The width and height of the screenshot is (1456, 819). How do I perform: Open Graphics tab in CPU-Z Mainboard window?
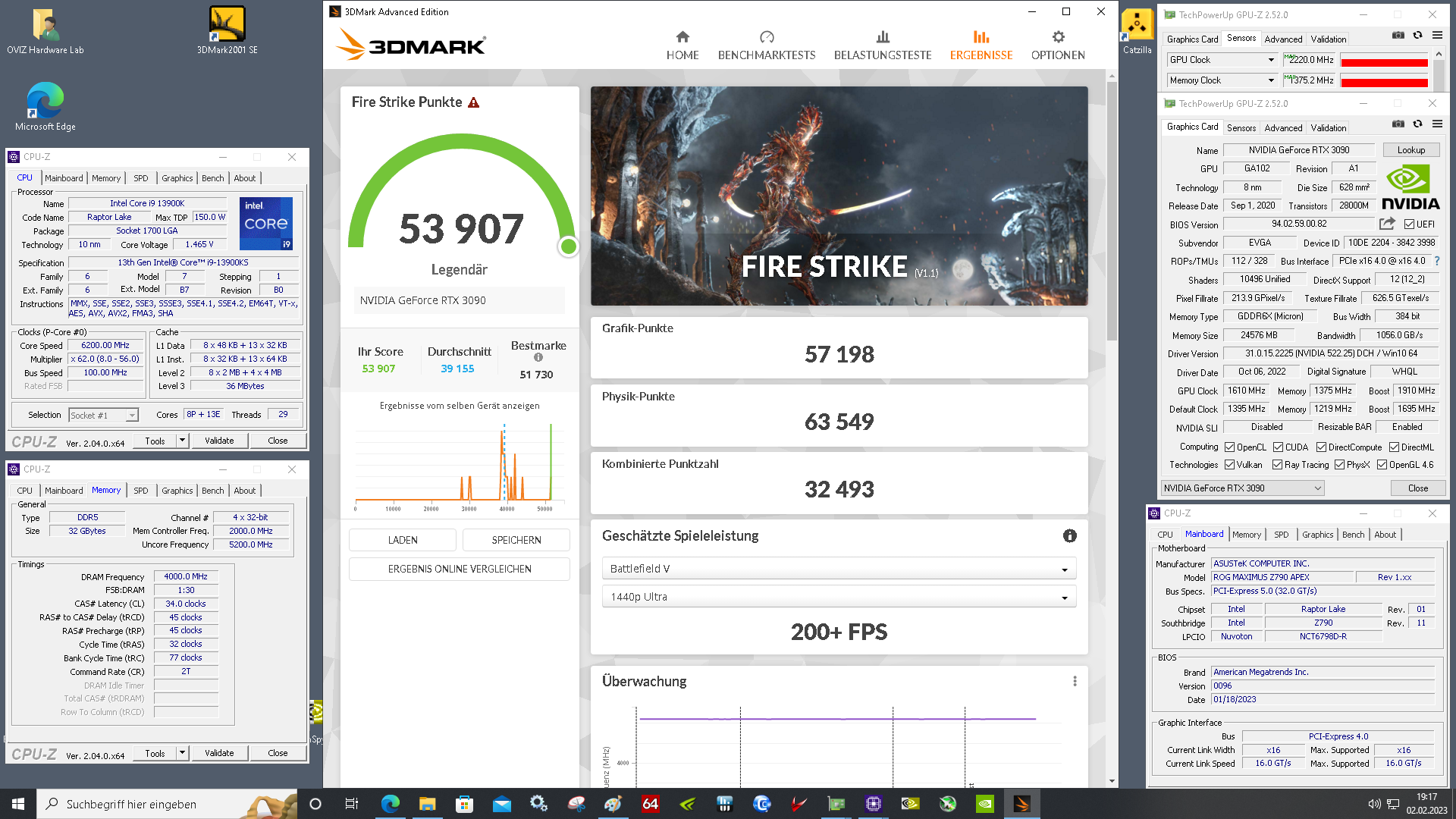1317,535
